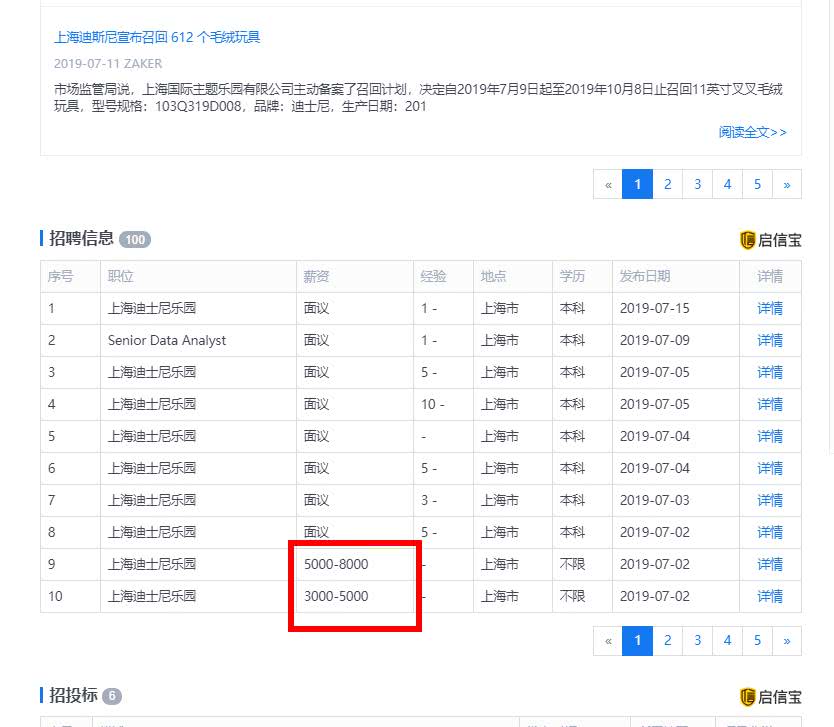The width and height of the screenshot is (834, 727).
Task: Open 详情 for job row 1
Action: 770,308
